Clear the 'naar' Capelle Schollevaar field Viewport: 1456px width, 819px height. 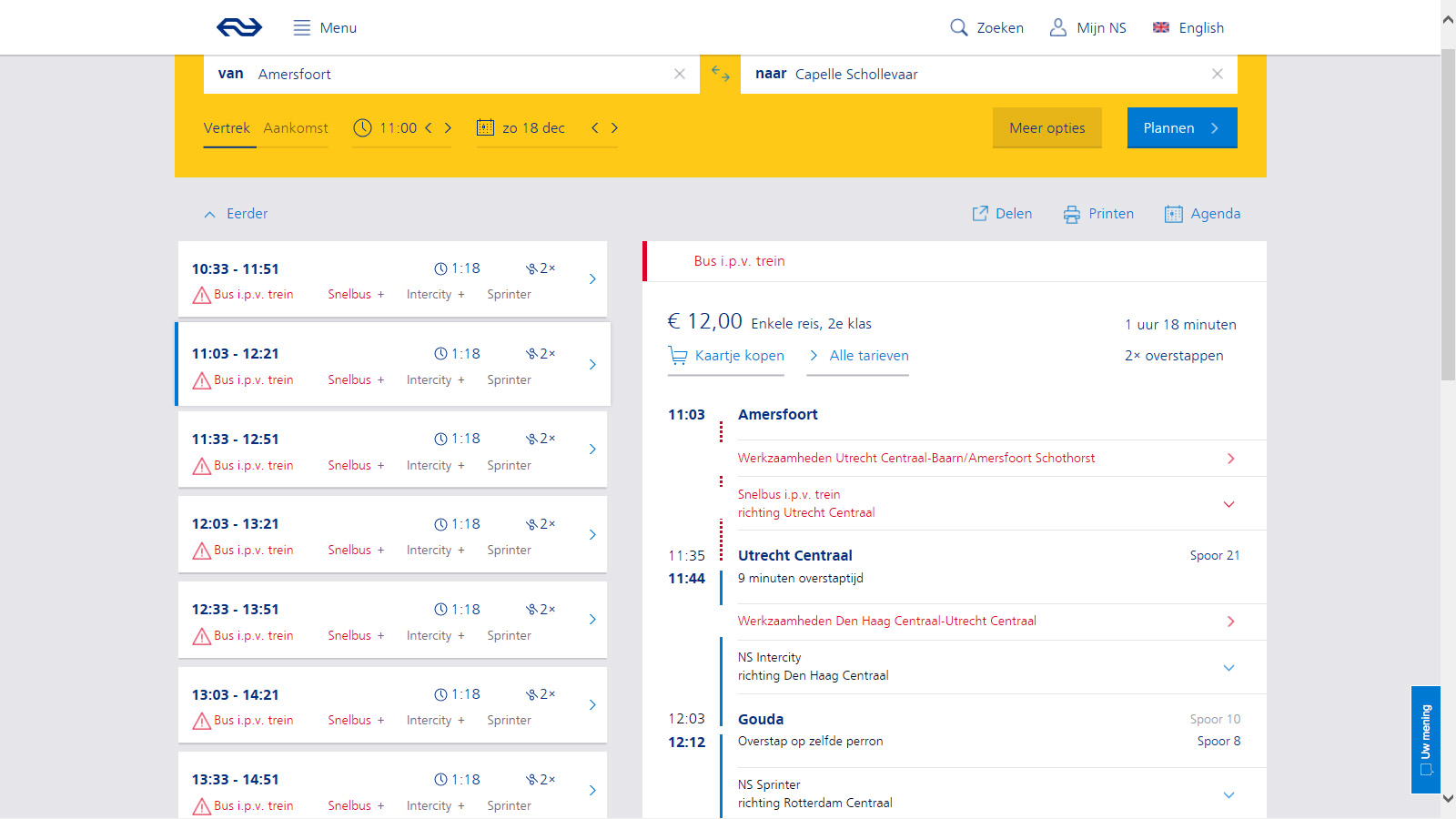pyautogui.click(x=1218, y=74)
